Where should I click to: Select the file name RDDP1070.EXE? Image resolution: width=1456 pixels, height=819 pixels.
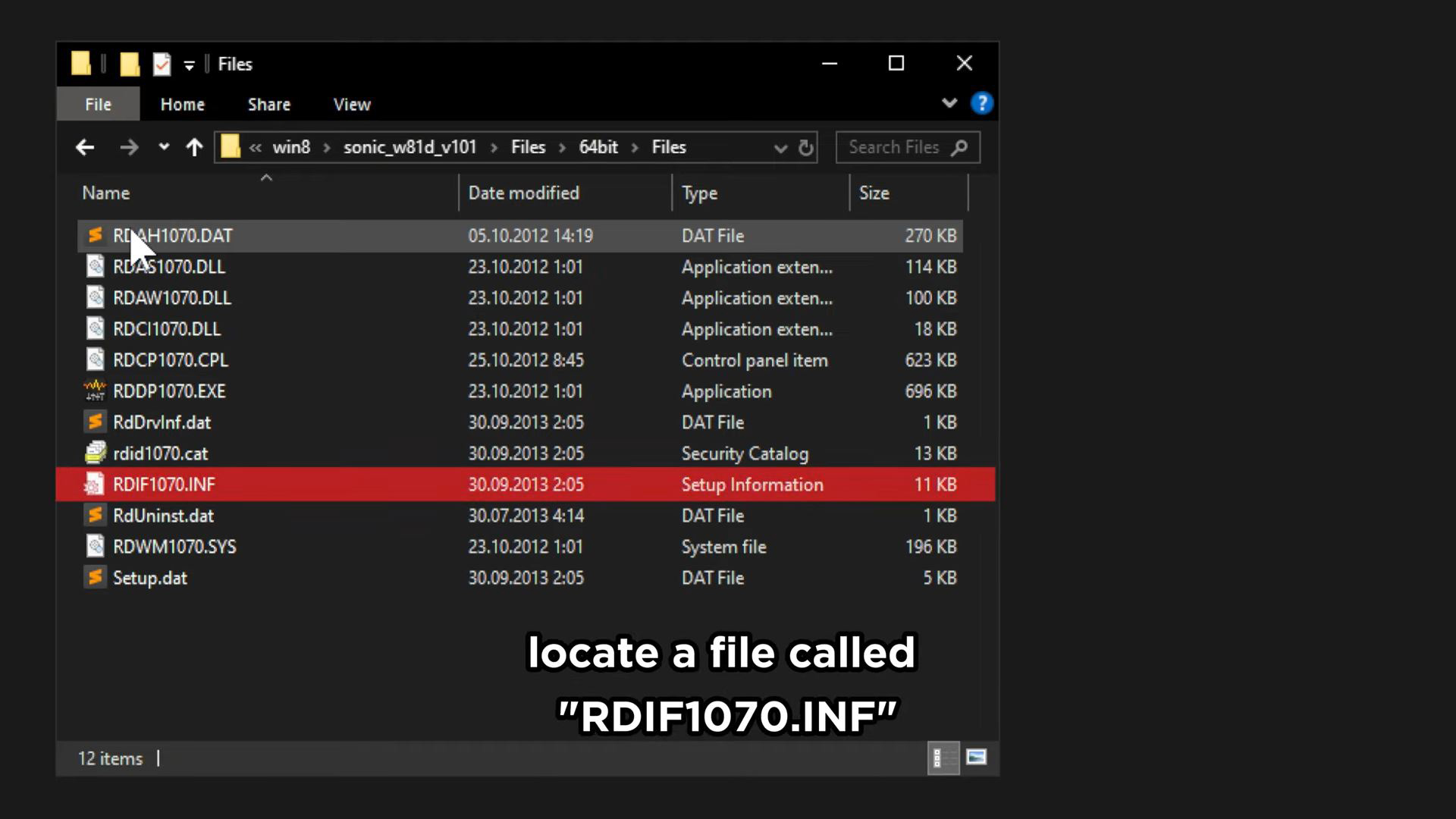click(169, 391)
